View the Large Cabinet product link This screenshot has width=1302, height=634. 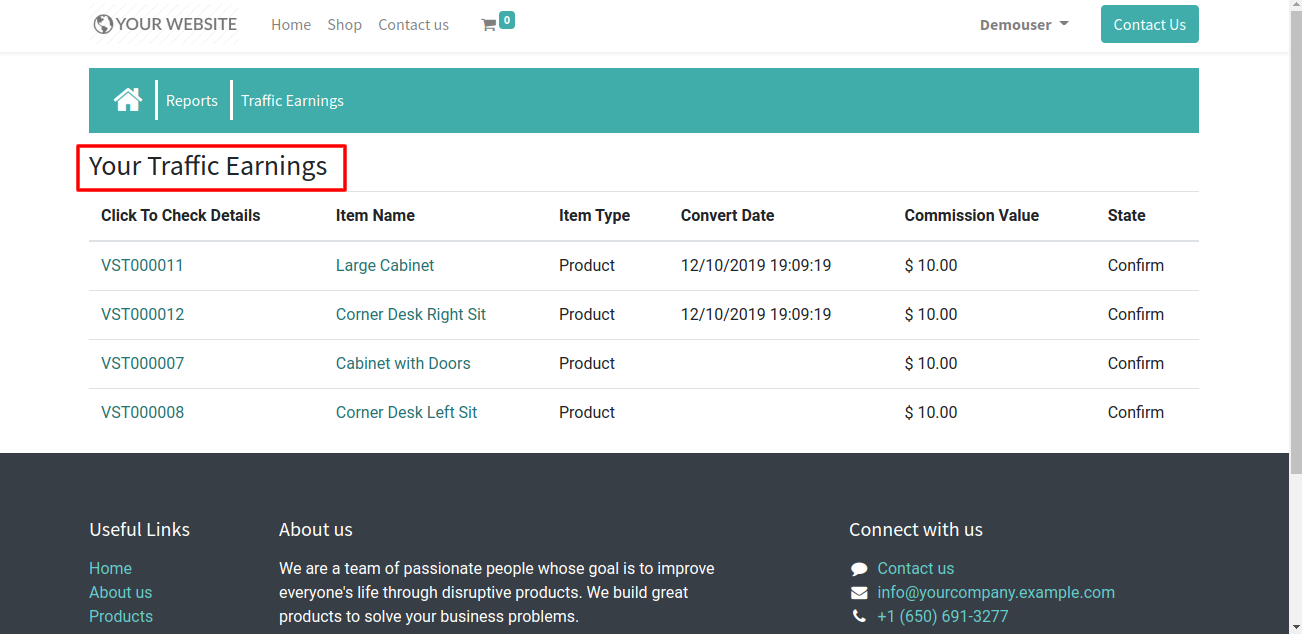coord(385,266)
